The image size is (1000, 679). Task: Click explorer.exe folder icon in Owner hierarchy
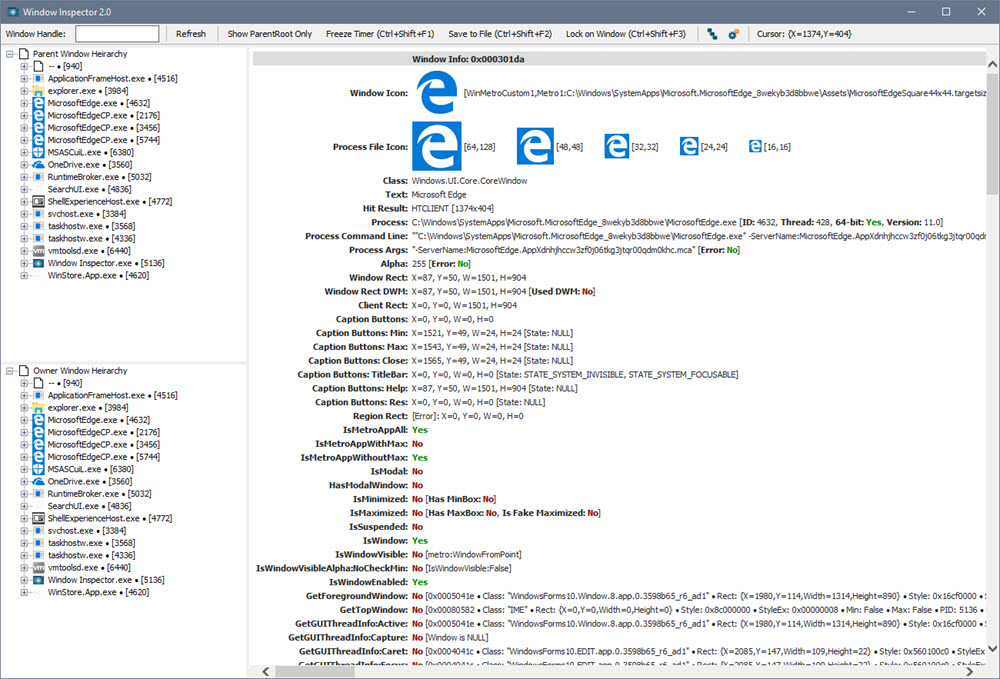click(38, 408)
